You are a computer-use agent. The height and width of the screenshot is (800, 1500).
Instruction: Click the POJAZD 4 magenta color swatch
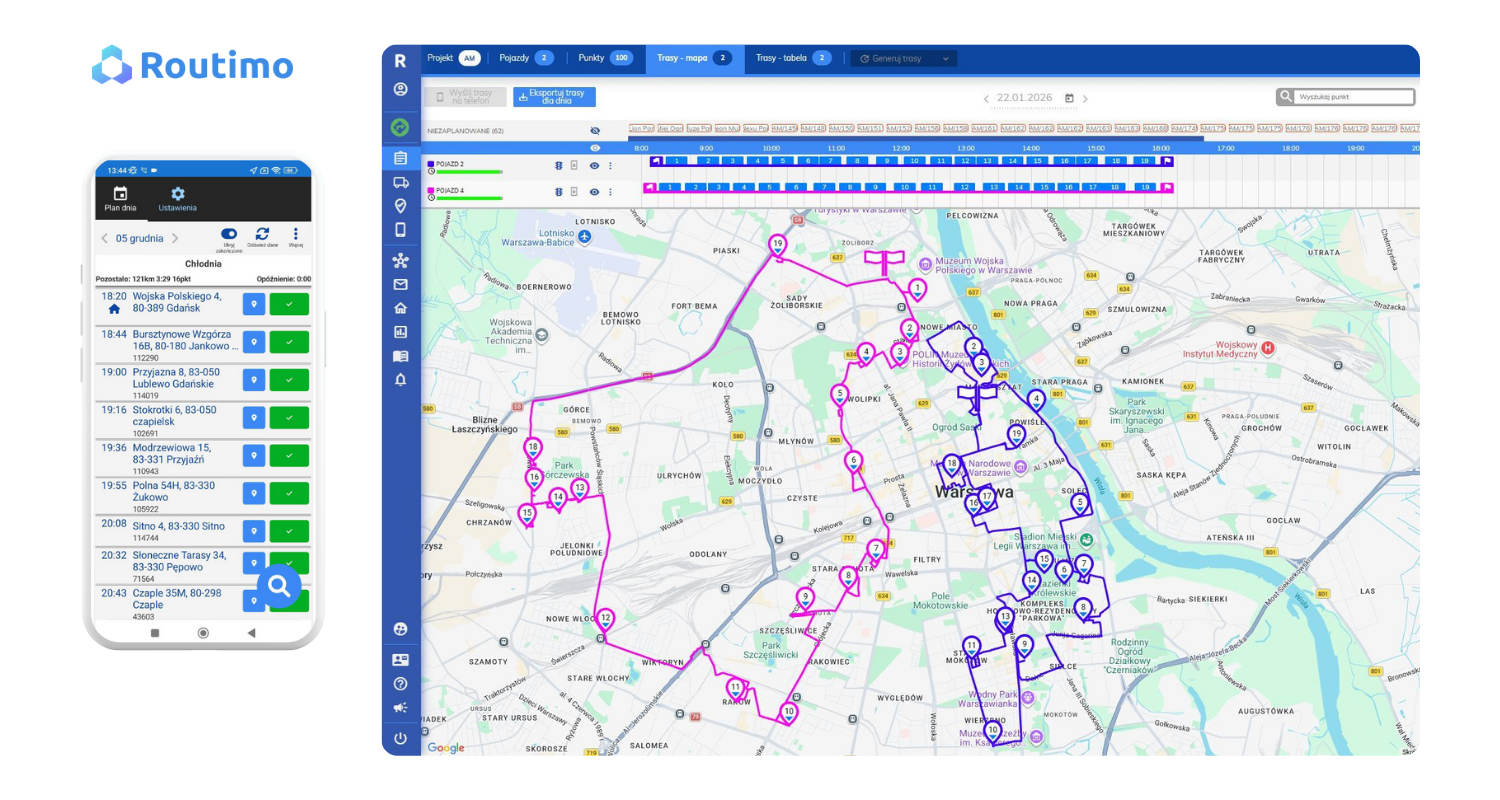(430, 190)
